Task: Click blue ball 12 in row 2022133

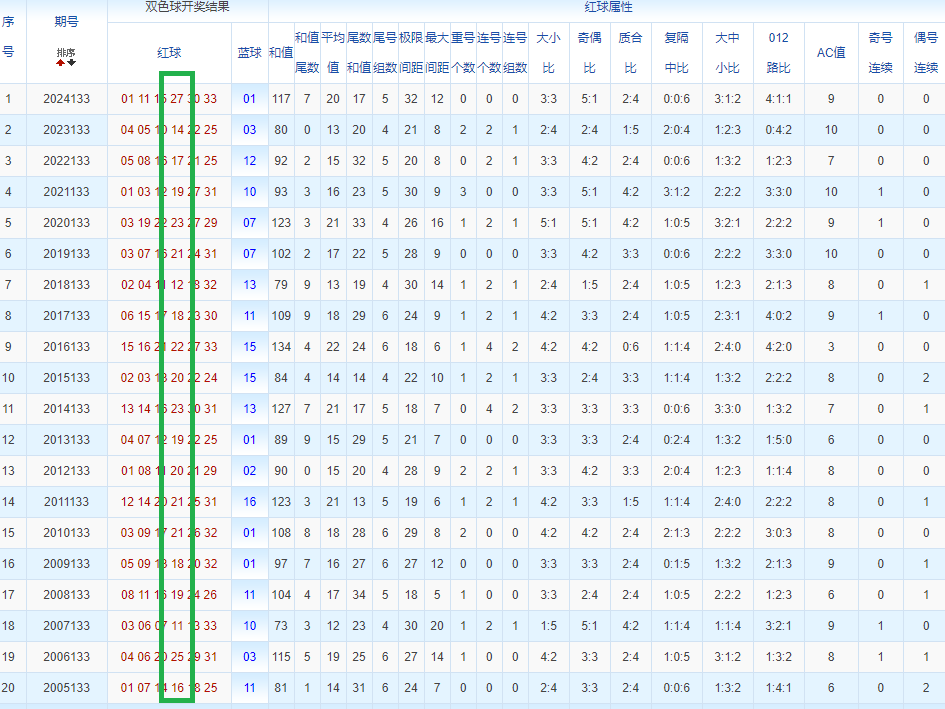Action: [x=250, y=161]
